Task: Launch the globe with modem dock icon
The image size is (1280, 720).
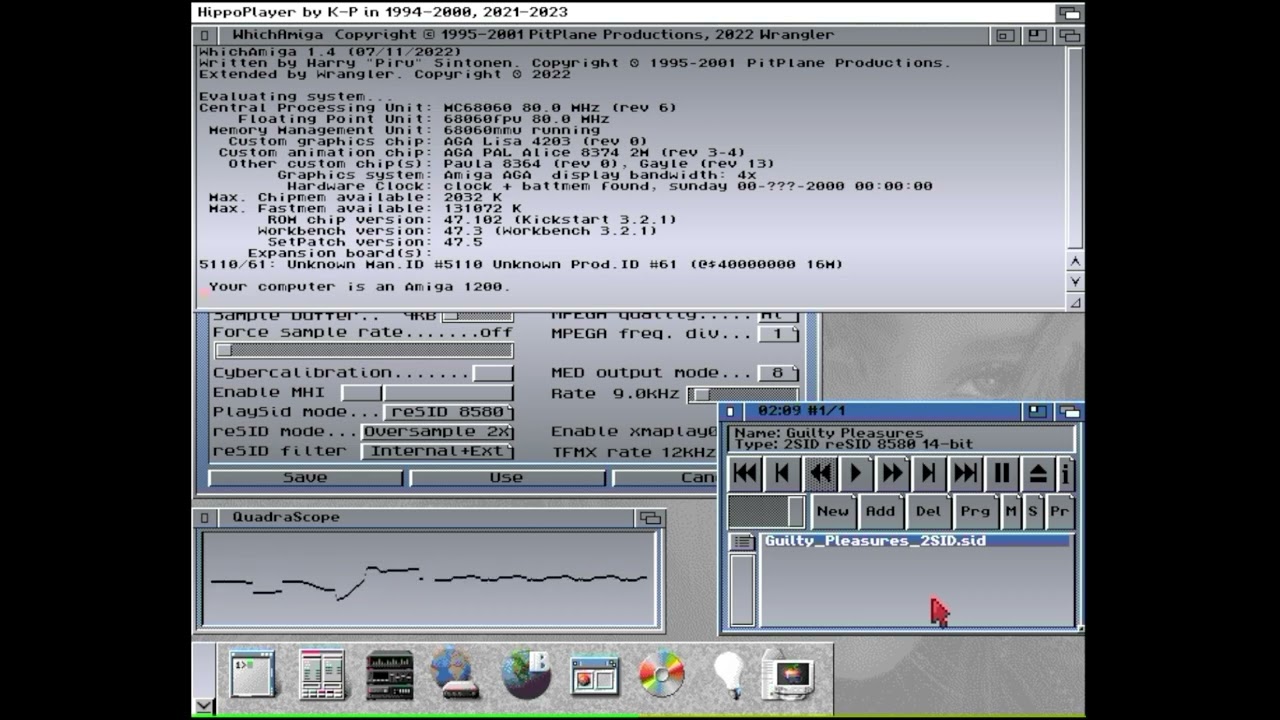Action: point(455,674)
